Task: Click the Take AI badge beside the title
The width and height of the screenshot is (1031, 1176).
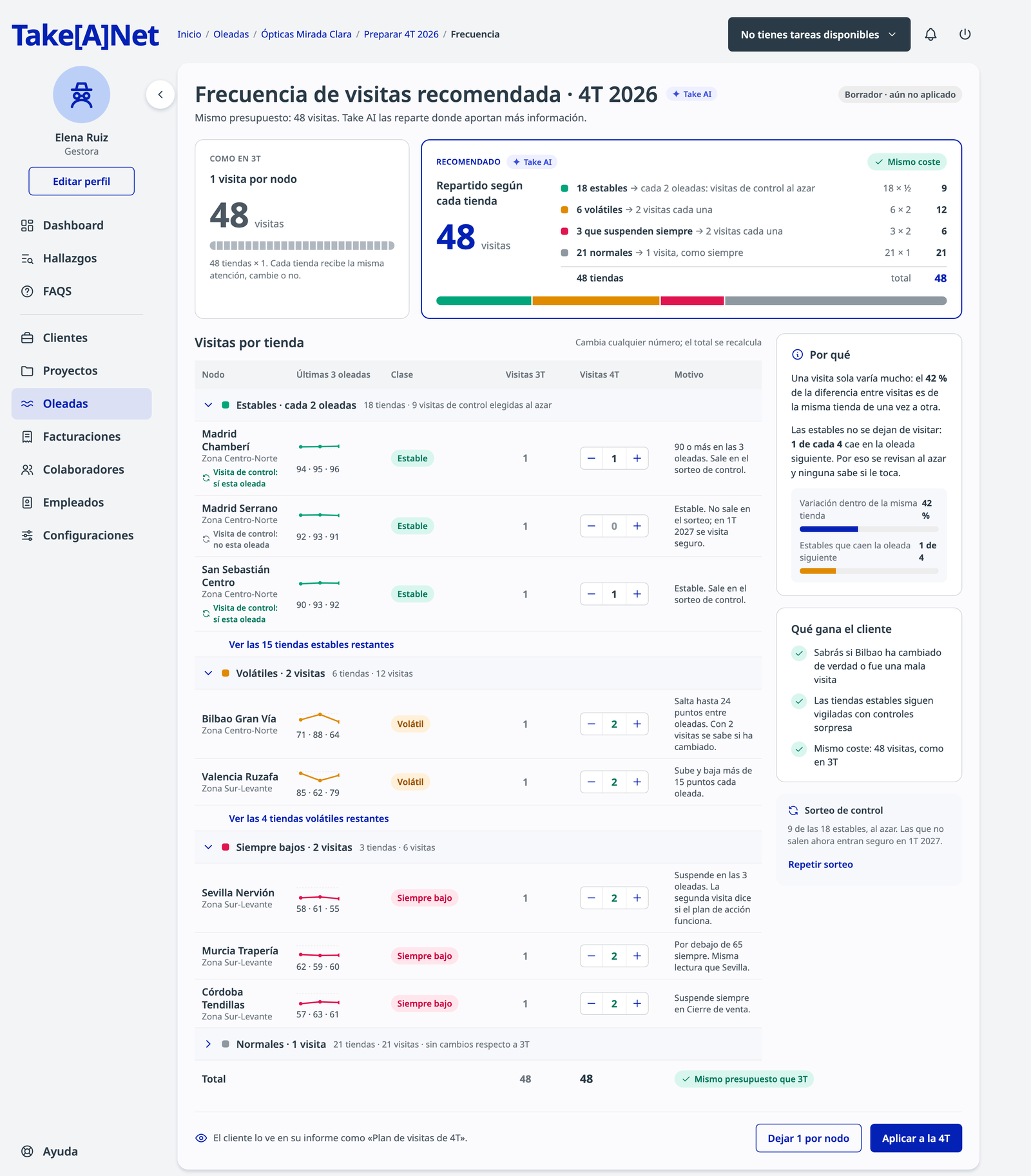Action: coord(691,94)
